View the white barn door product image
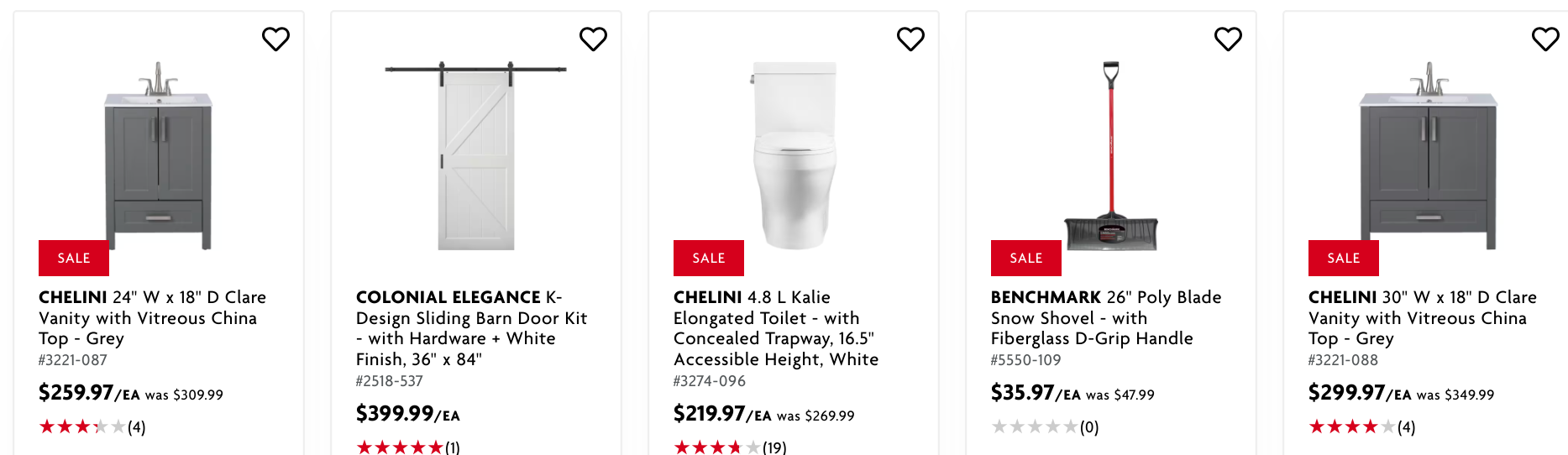 475,156
